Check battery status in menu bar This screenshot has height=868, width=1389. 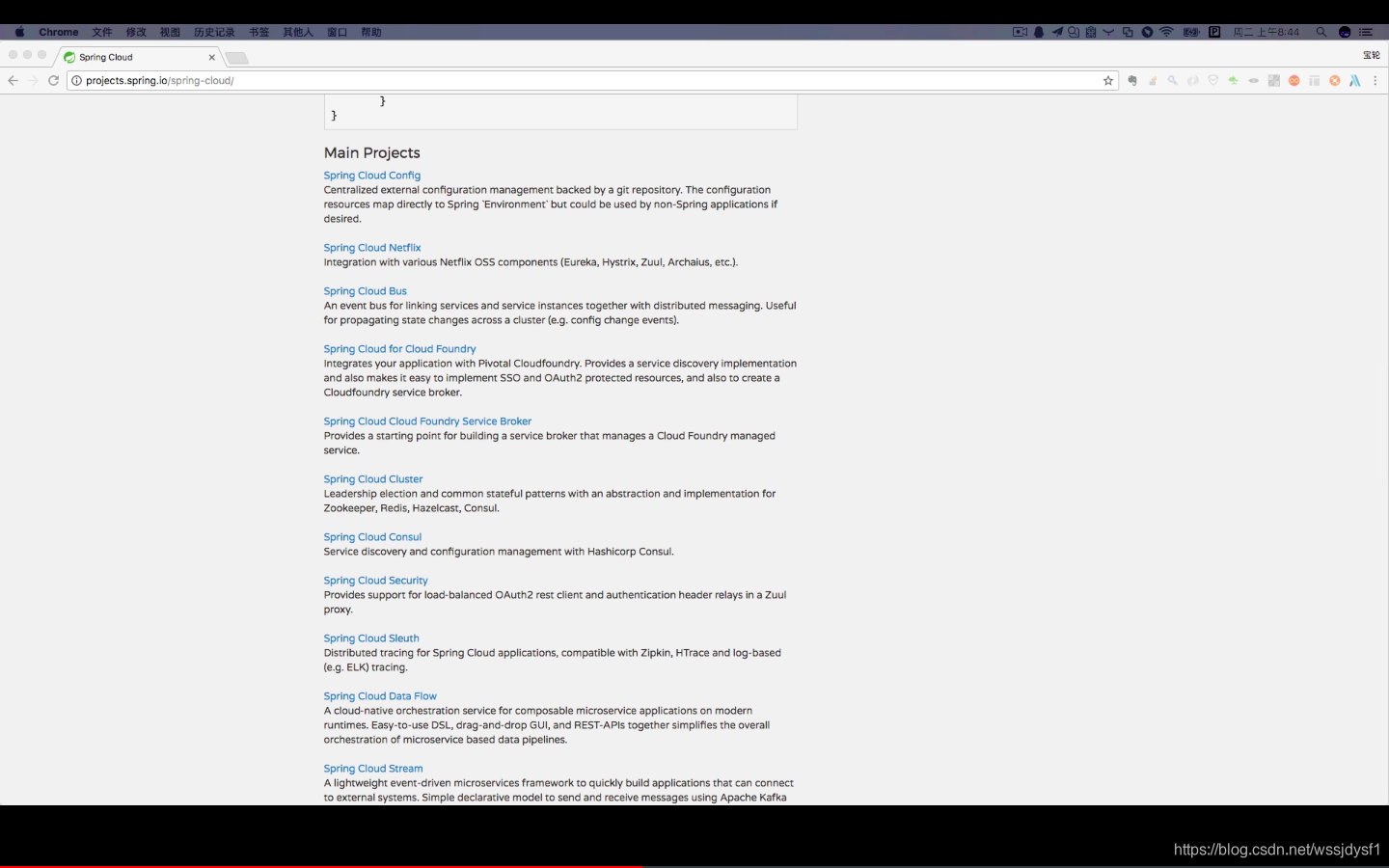coord(1191,32)
